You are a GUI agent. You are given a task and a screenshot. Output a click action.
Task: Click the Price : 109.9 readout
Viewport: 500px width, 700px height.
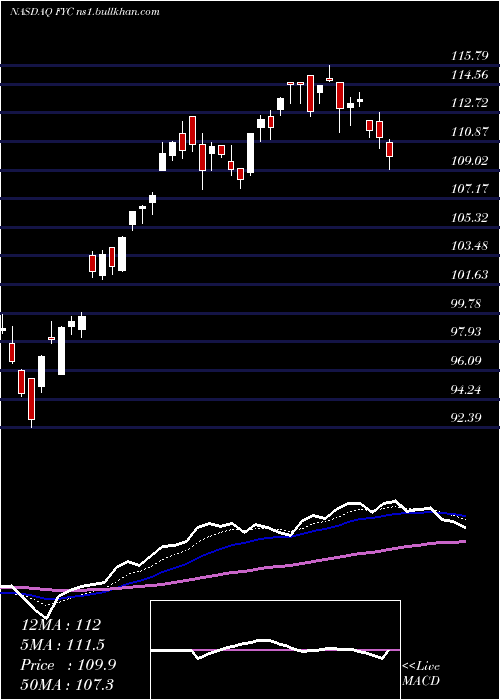pos(68,665)
